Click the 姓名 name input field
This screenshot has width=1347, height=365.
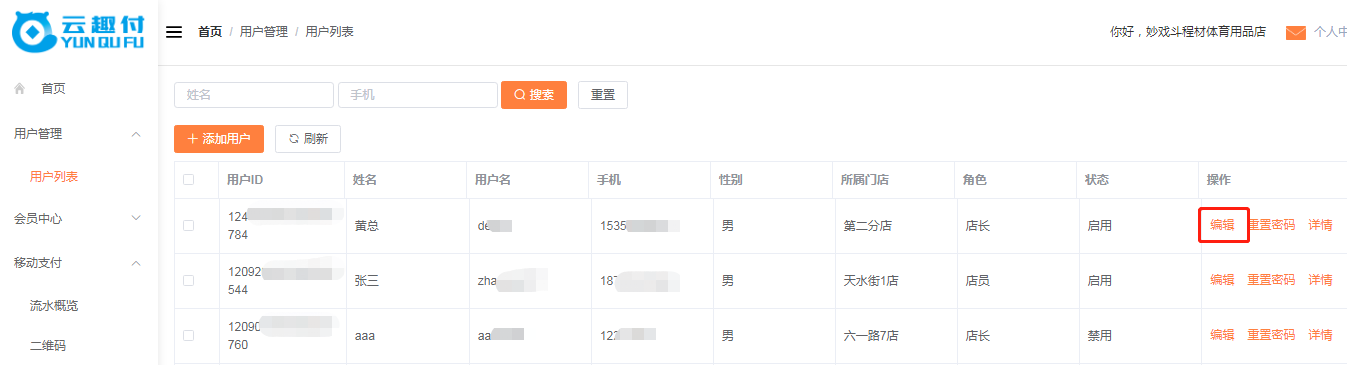254,95
